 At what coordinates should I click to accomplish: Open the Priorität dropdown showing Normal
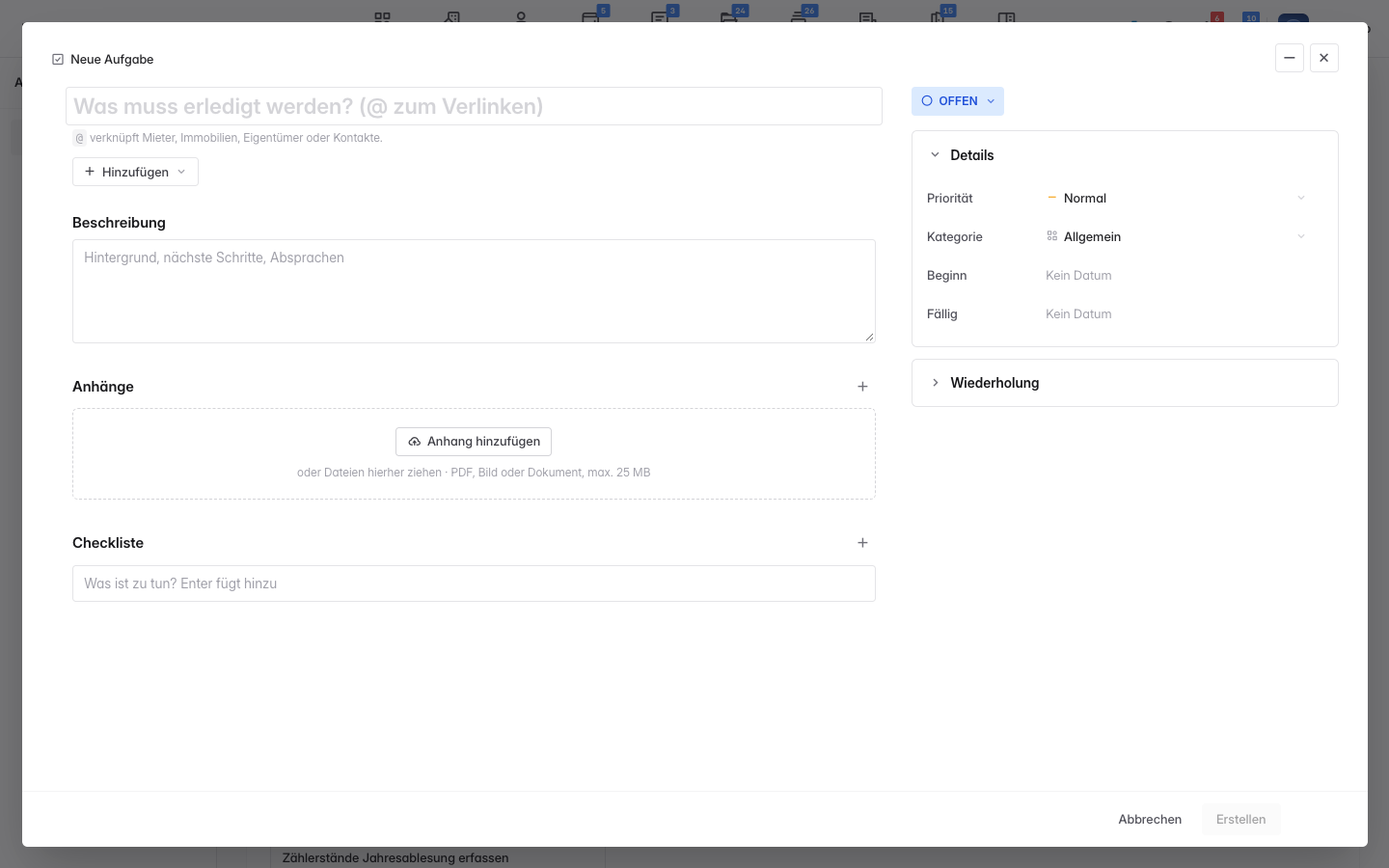point(1176,198)
